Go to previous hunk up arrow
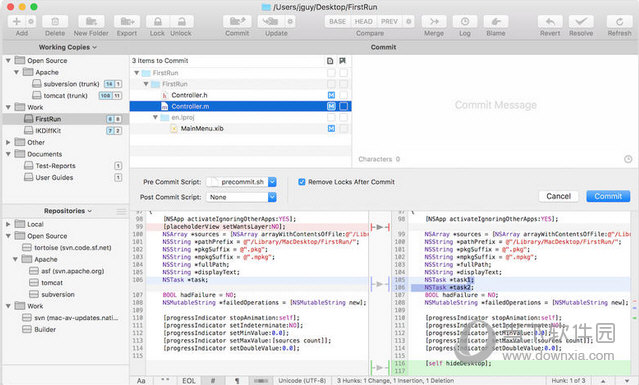639x385 pixels. coord(603,381)
